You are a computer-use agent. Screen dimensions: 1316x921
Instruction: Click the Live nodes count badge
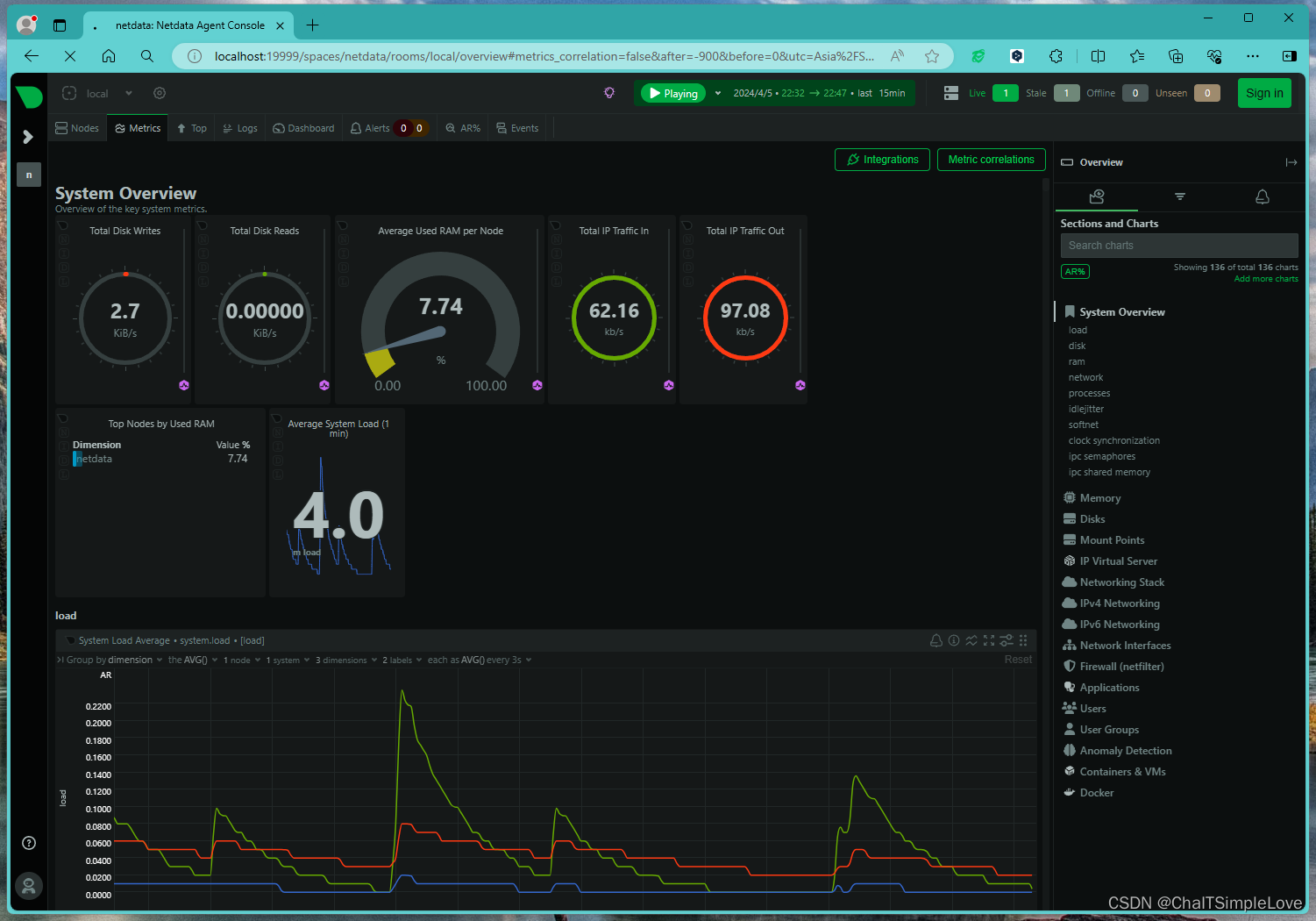[x=1006, y=93]
